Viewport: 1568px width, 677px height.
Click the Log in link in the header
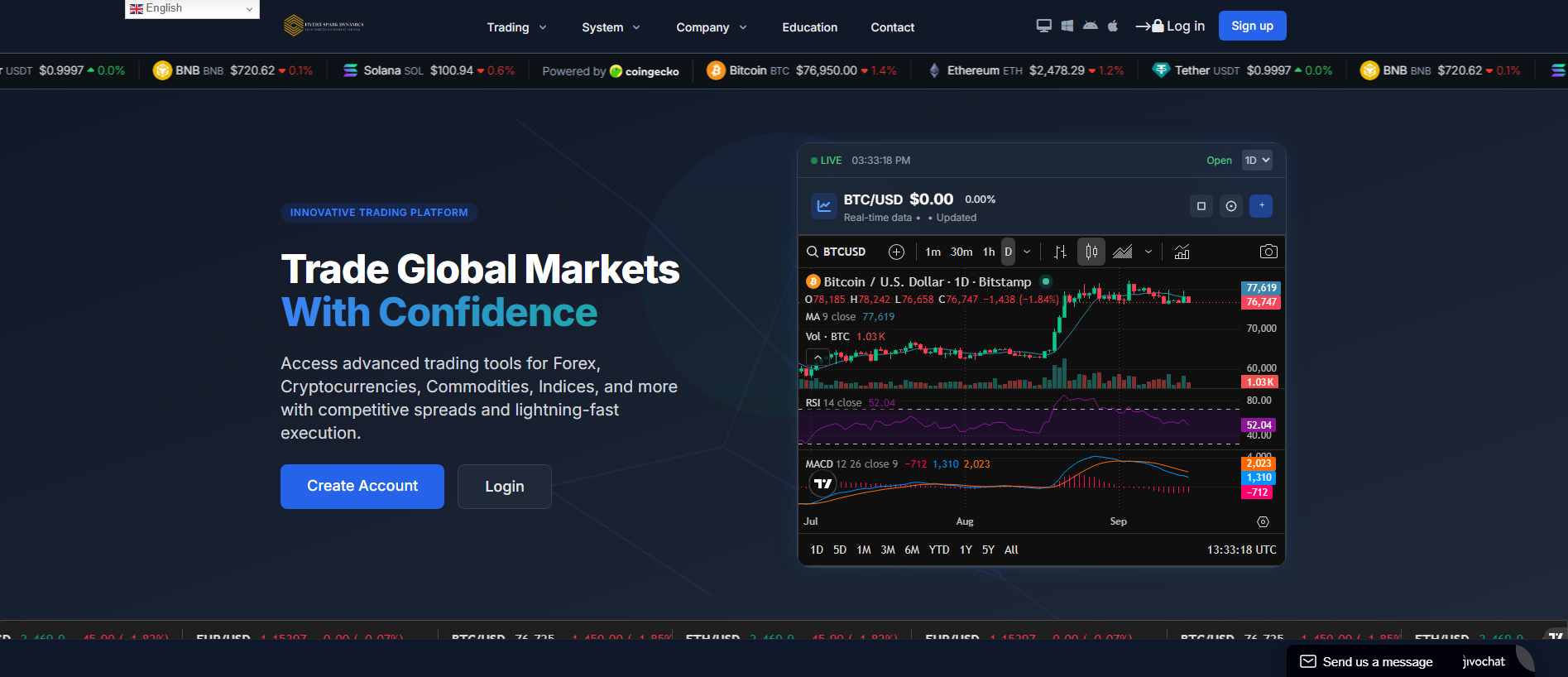(x=1170, y=26)
